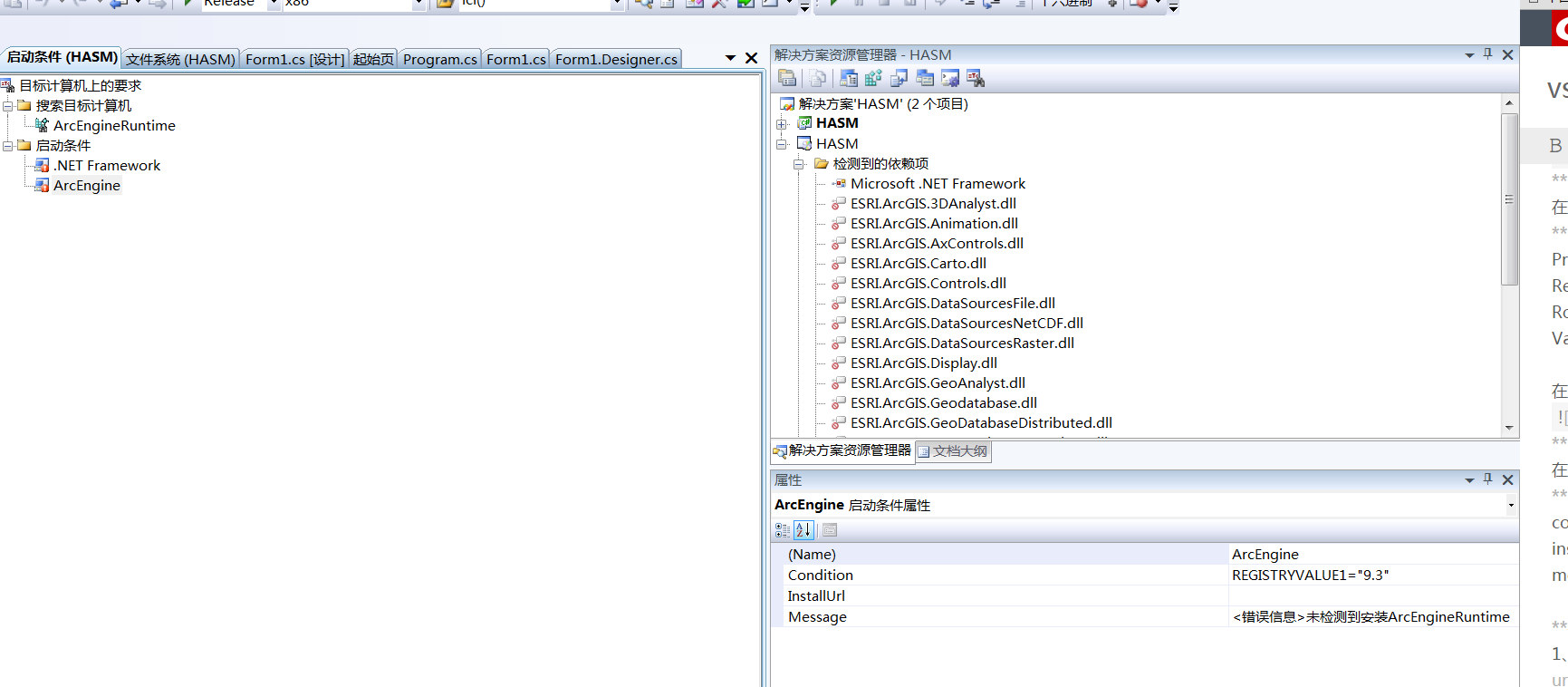Open Properties from Solution Explorer toolbar

click(787, 79)
